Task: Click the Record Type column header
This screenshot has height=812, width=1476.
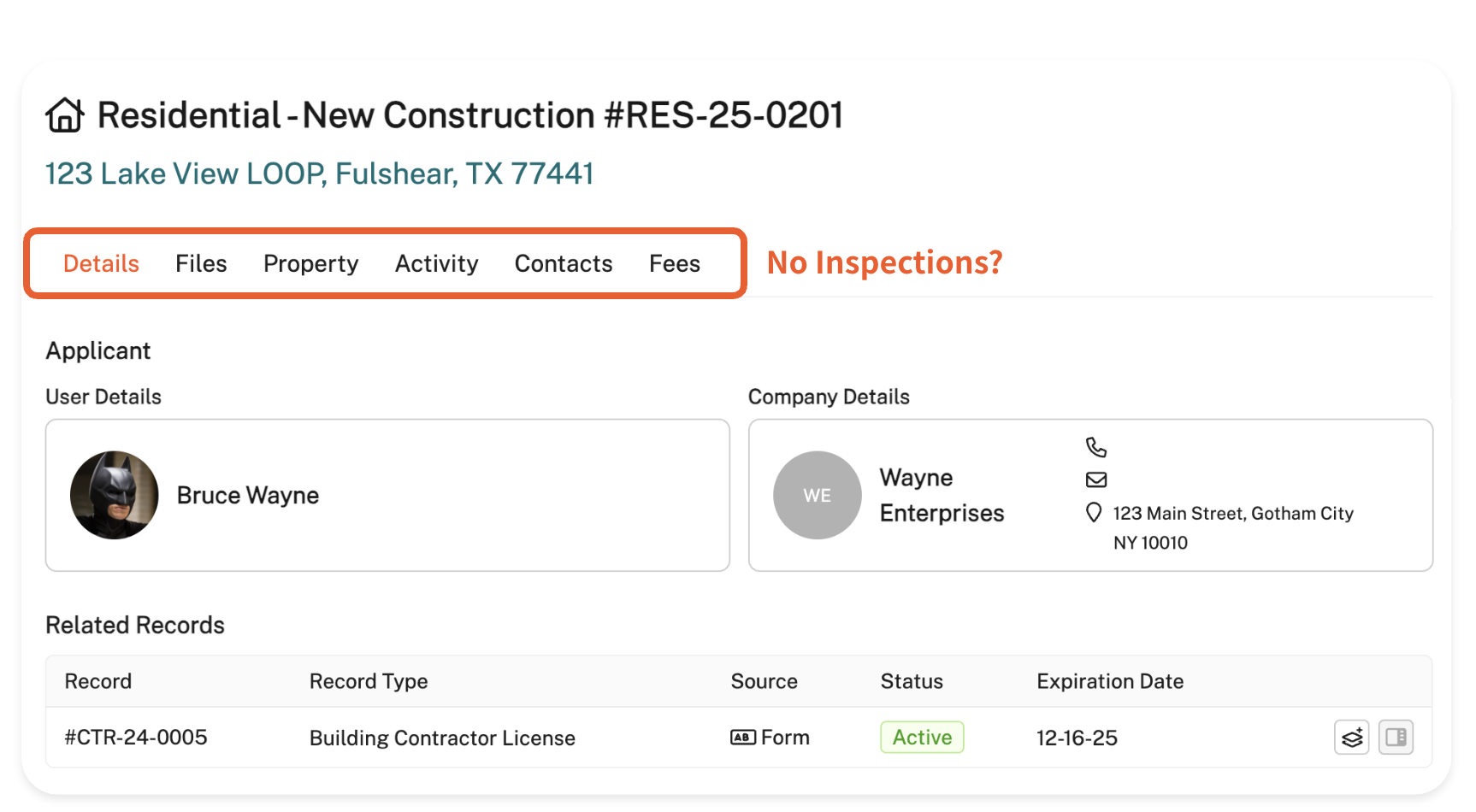Action: click(369, 682)
